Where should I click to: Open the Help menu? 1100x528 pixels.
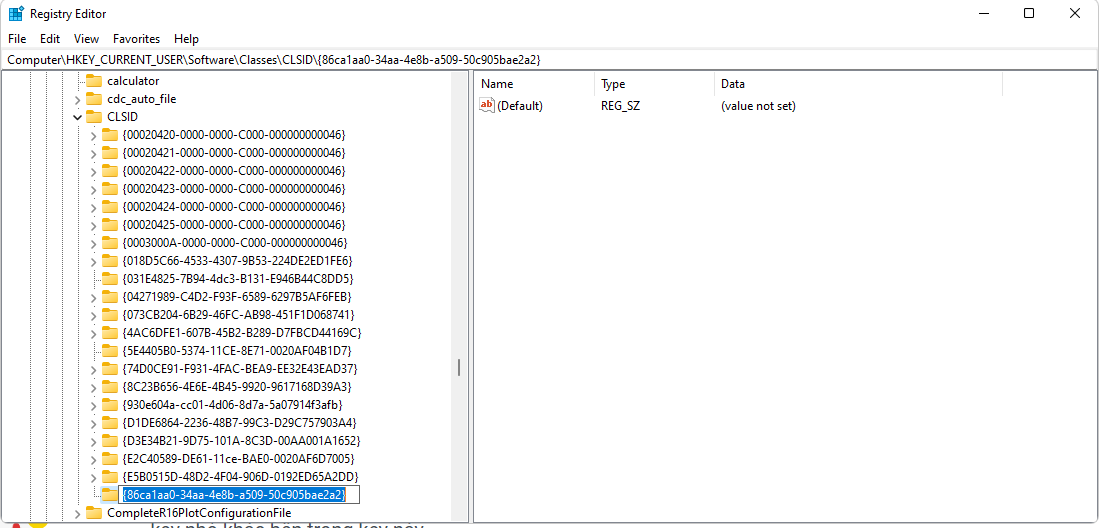coord(186,39)
